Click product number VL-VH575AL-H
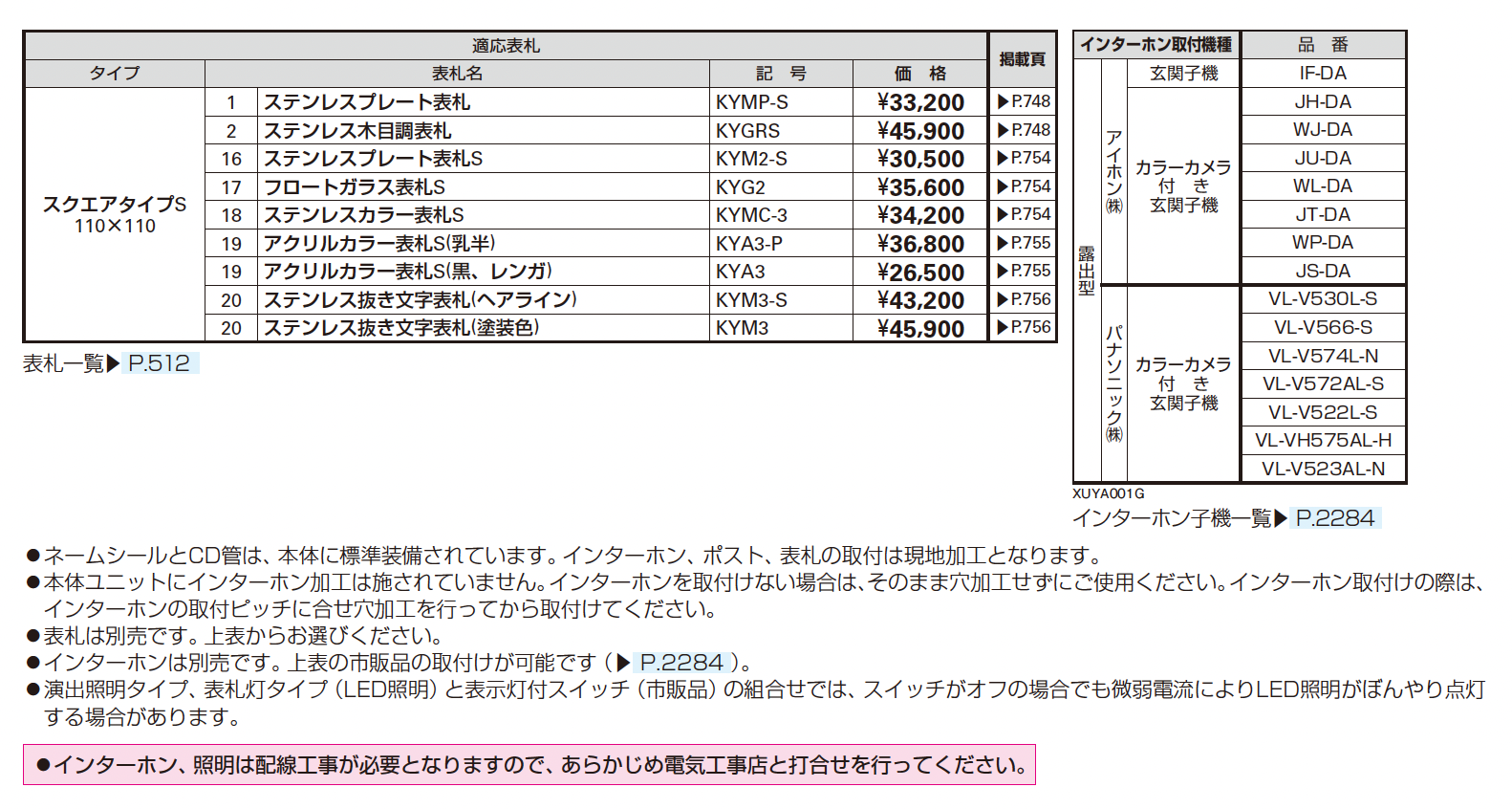This screenshot has width=1512, height=809. pos(1323,440)
